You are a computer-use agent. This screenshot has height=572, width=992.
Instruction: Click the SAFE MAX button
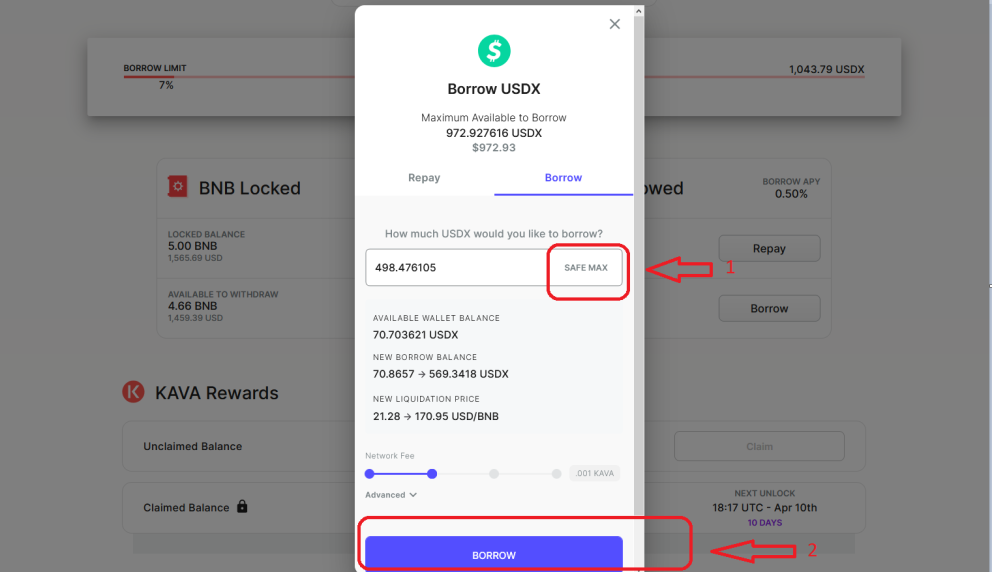pyautogui.click(x=586, y=268)
